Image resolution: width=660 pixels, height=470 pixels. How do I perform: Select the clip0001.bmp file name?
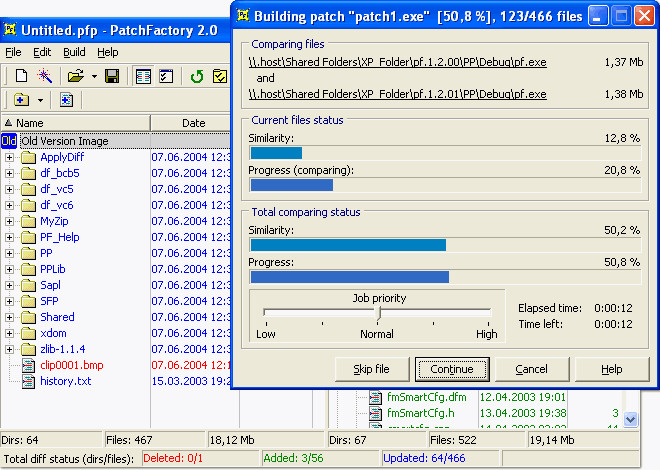click(x=72, y=365)
